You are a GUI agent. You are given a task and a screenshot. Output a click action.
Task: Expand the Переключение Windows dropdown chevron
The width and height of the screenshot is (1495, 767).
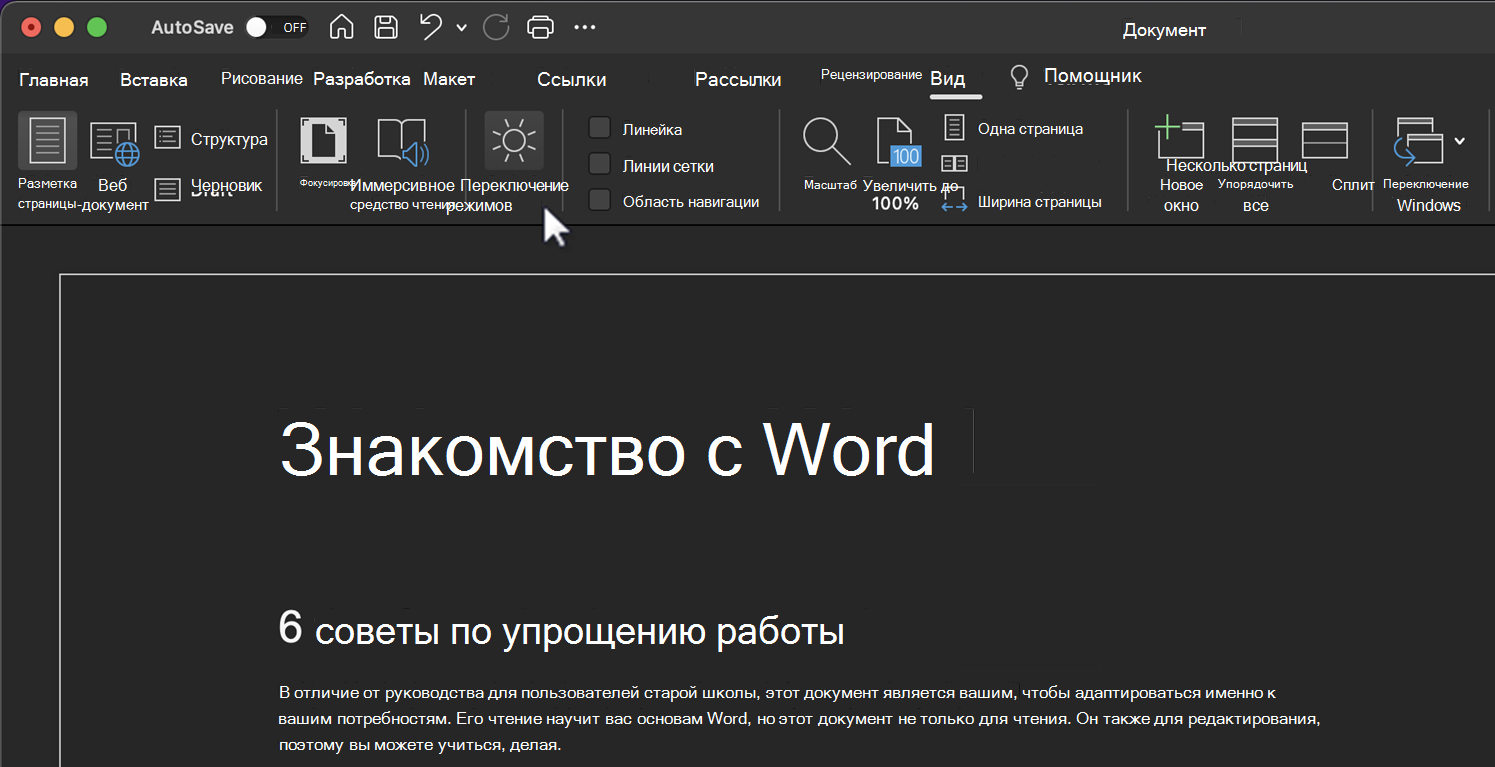(1460, 141)
